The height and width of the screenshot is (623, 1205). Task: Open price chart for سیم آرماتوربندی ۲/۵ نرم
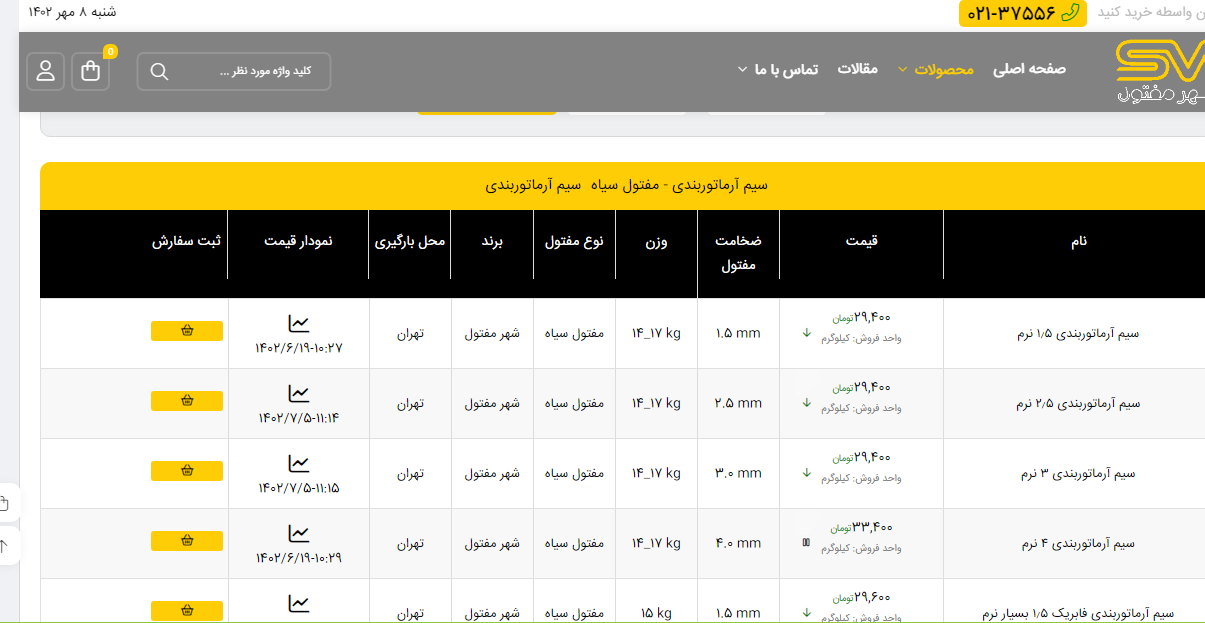click(299, 394)
